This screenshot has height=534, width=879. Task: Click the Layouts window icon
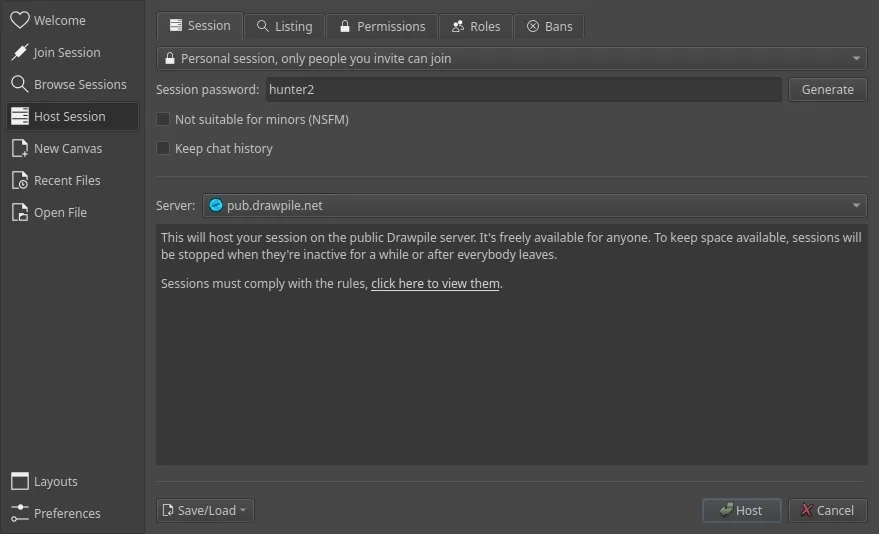[20, 481]
